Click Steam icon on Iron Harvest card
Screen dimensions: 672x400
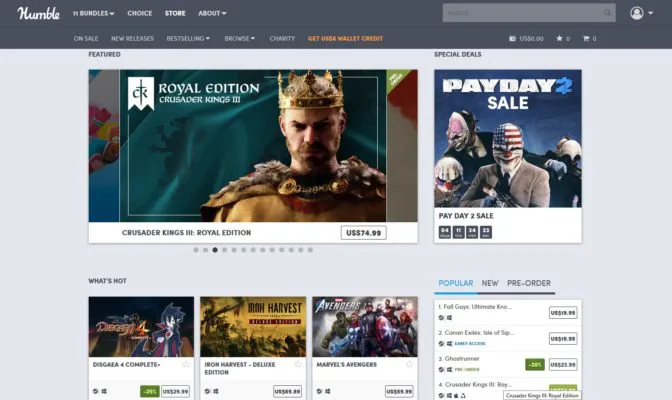click(207, 391)
